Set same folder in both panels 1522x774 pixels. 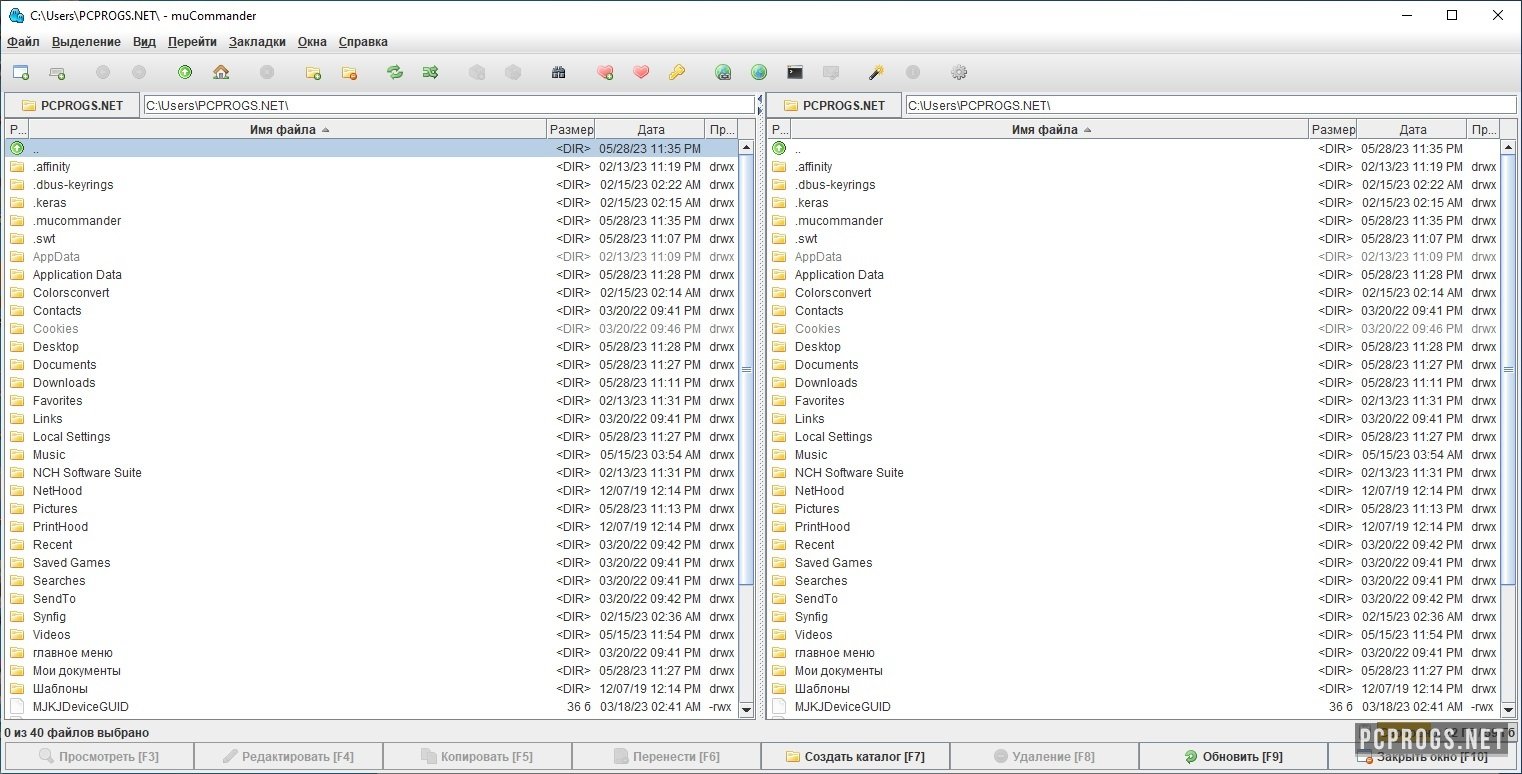coord(431,72)
